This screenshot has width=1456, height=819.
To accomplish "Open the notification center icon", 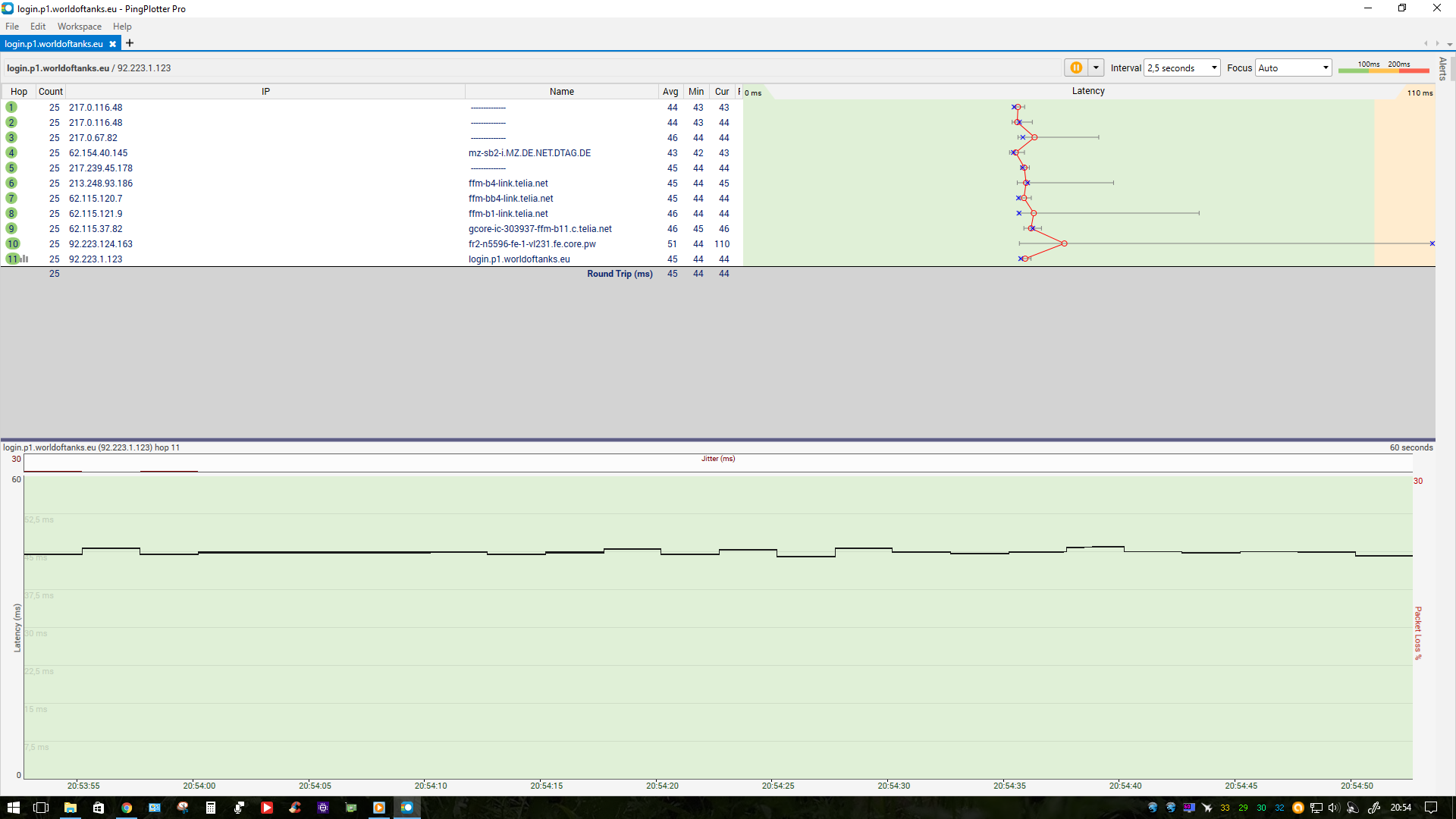I will point(1430,808).
